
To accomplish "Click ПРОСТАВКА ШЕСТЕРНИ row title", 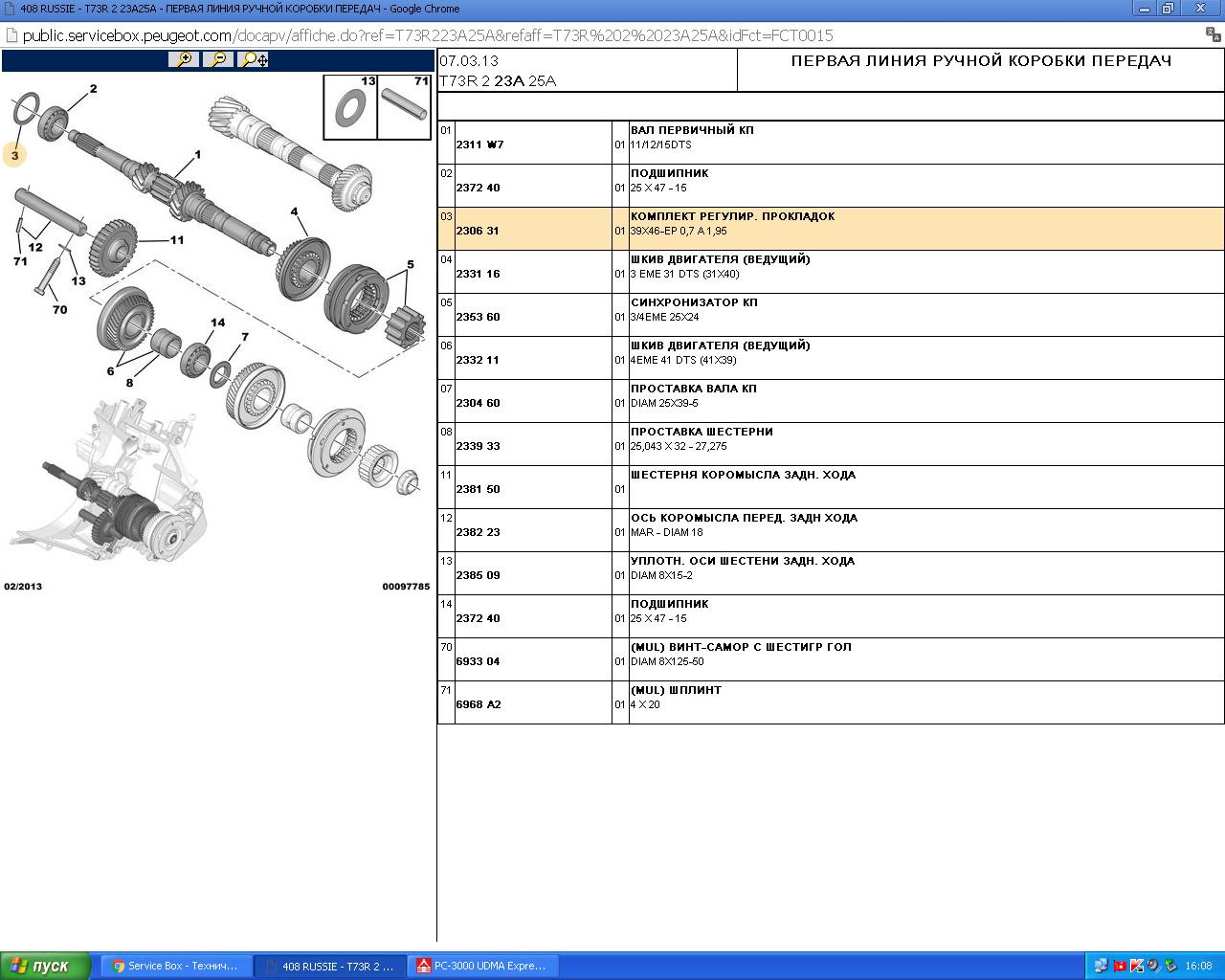I will (x=702, y=432).
